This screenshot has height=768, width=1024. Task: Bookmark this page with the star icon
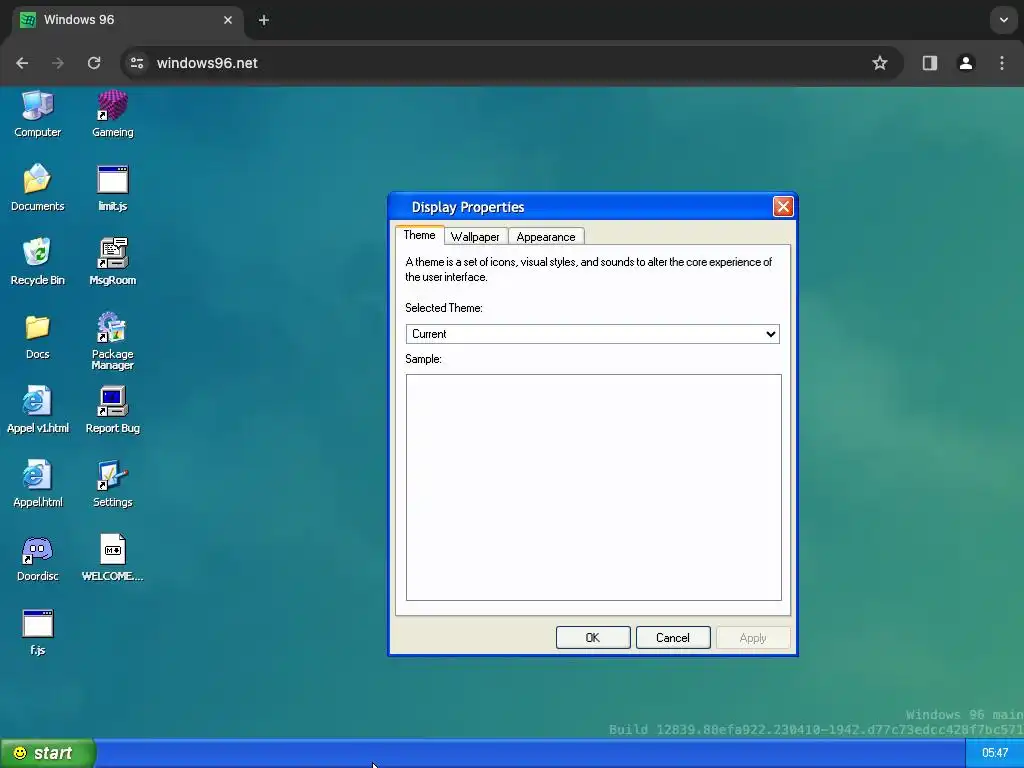coord(880,63)
